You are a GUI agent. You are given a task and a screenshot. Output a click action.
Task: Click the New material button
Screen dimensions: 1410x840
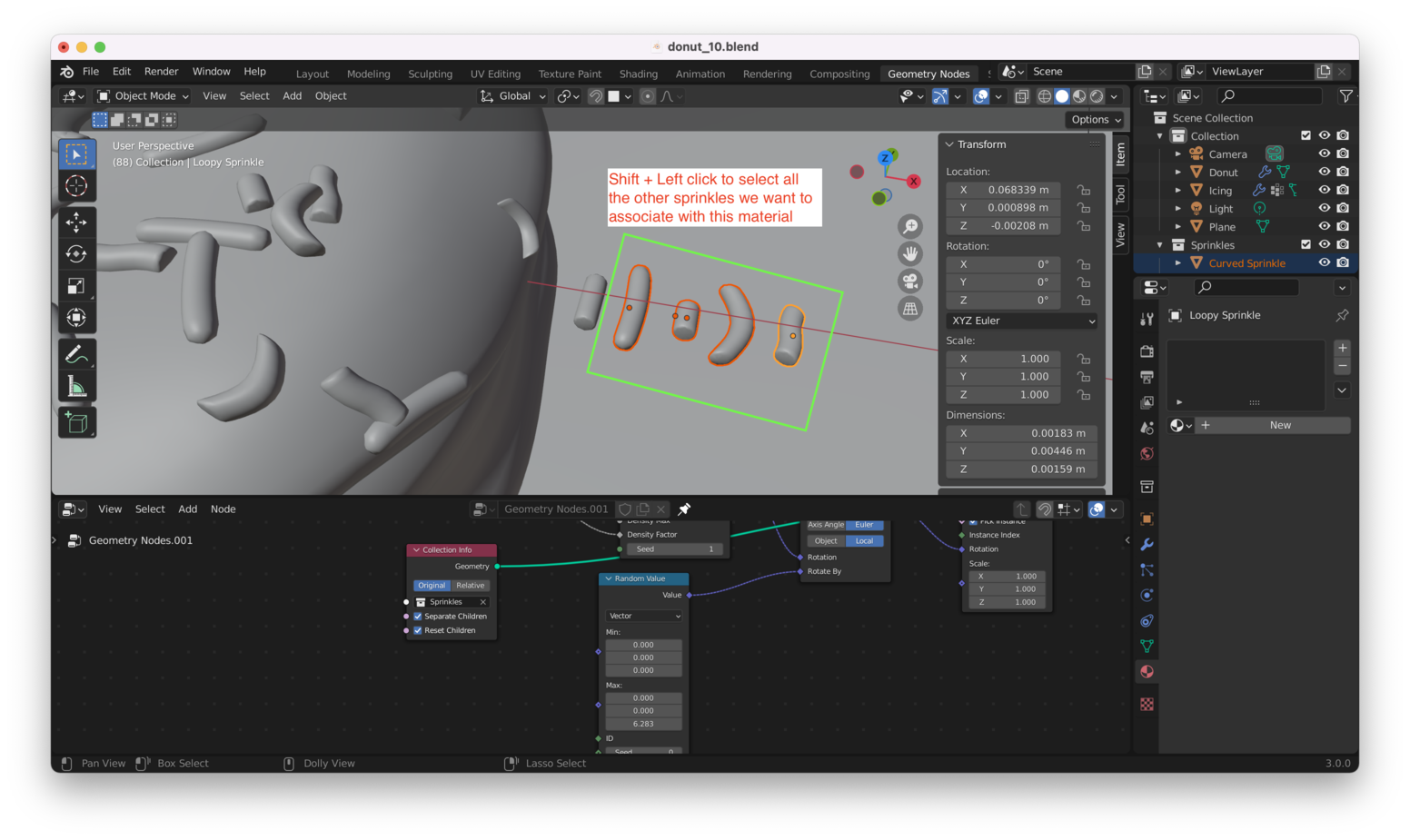(x=1280, y=425)
